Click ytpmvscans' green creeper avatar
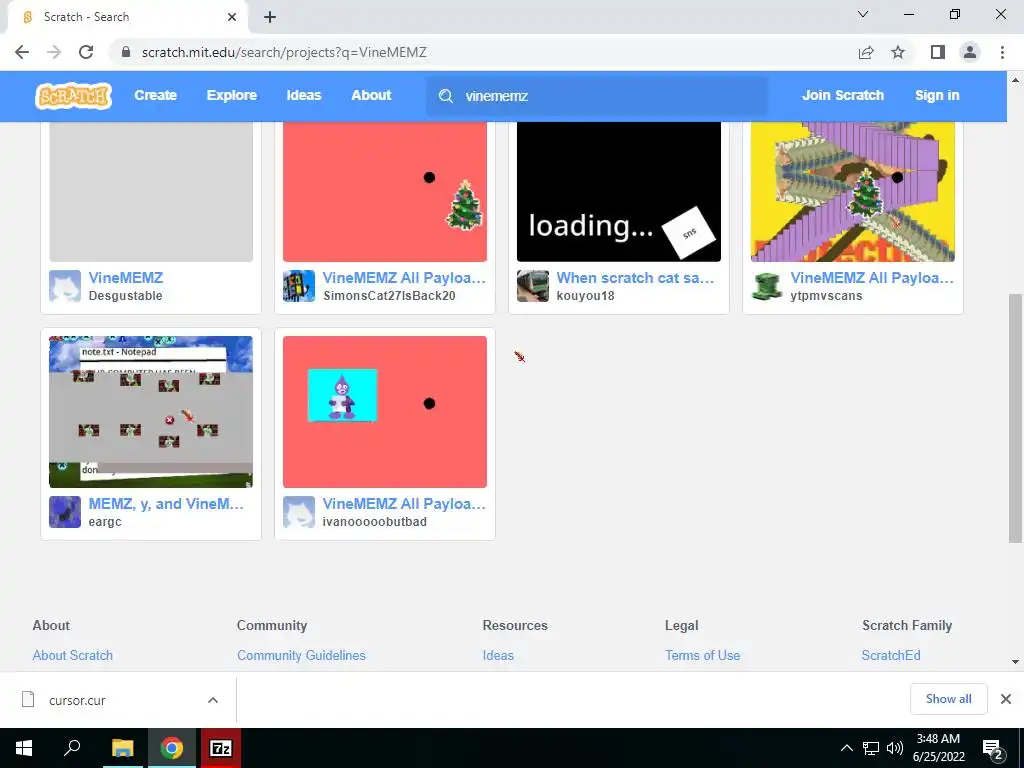Viewport: 1024px width, 768px height. pos(767,286)
